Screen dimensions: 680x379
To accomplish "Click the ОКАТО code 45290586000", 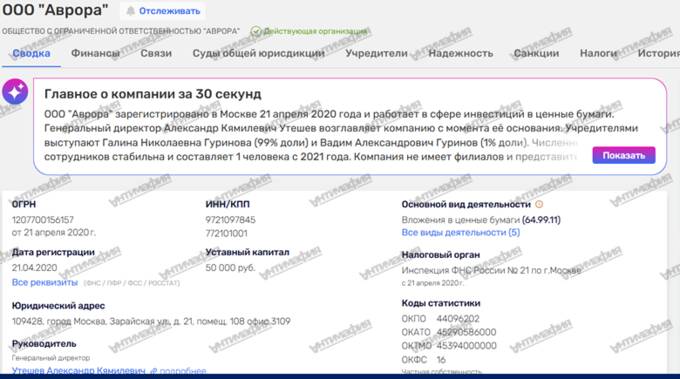I will coord(466,332).
